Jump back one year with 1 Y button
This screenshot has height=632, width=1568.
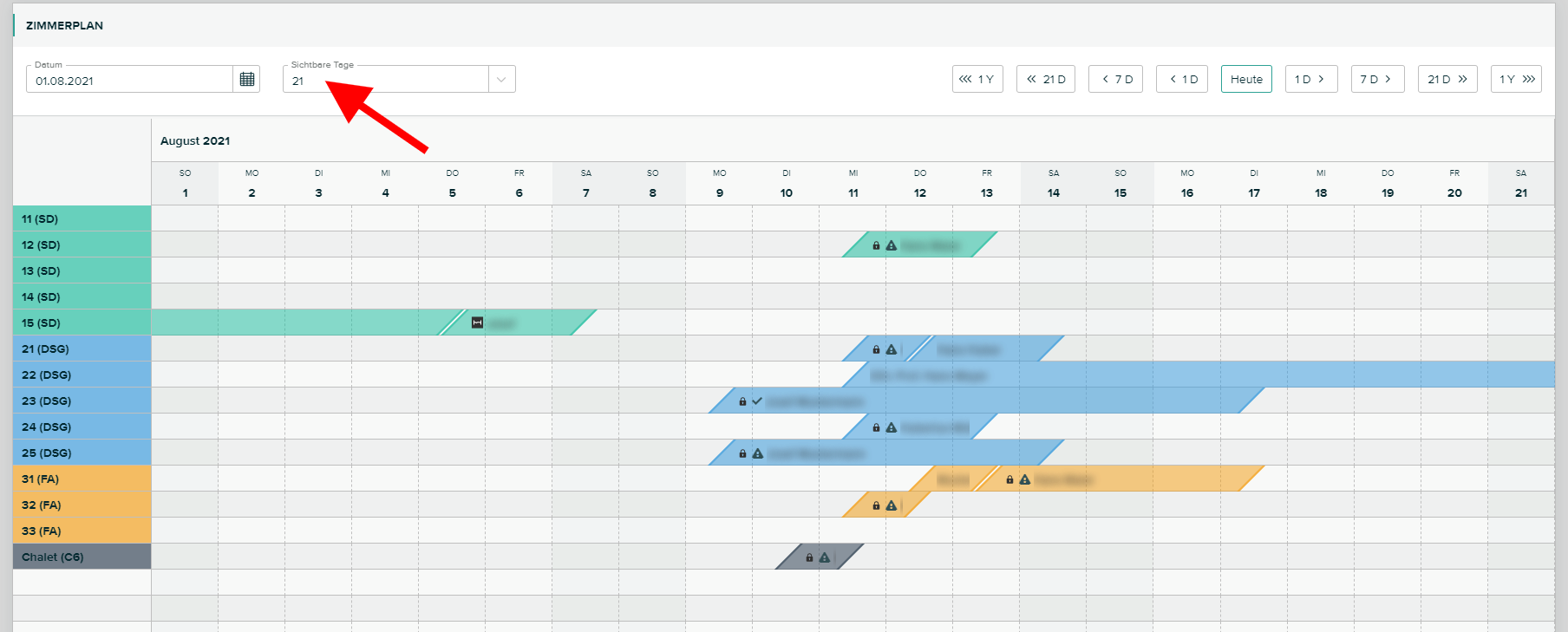(x=977, y=79)
